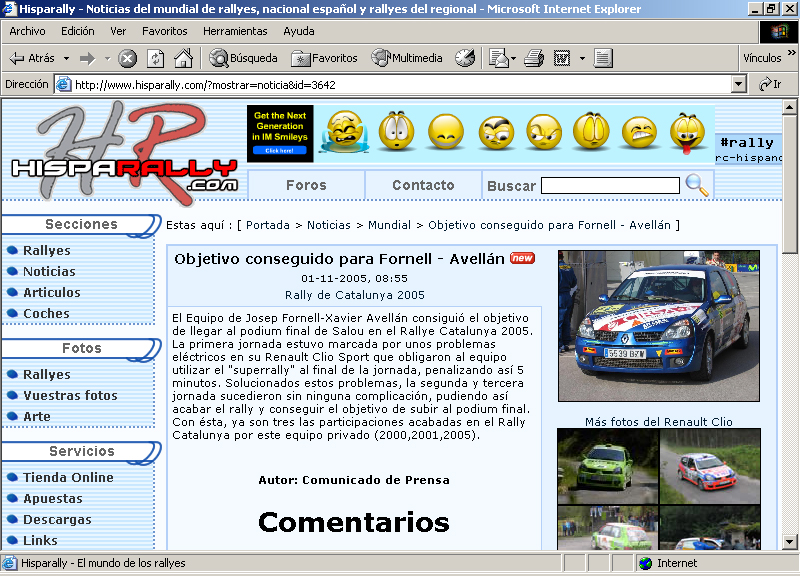
Task: Open Rallyes under Fotos
Action: 47,374
